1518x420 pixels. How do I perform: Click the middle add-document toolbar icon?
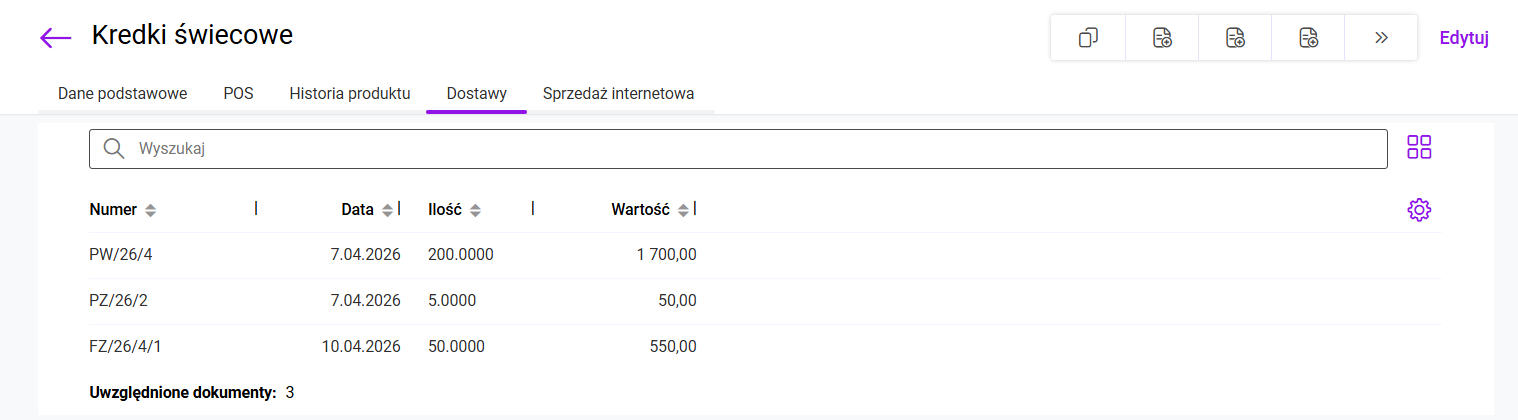coord(1235,38)
